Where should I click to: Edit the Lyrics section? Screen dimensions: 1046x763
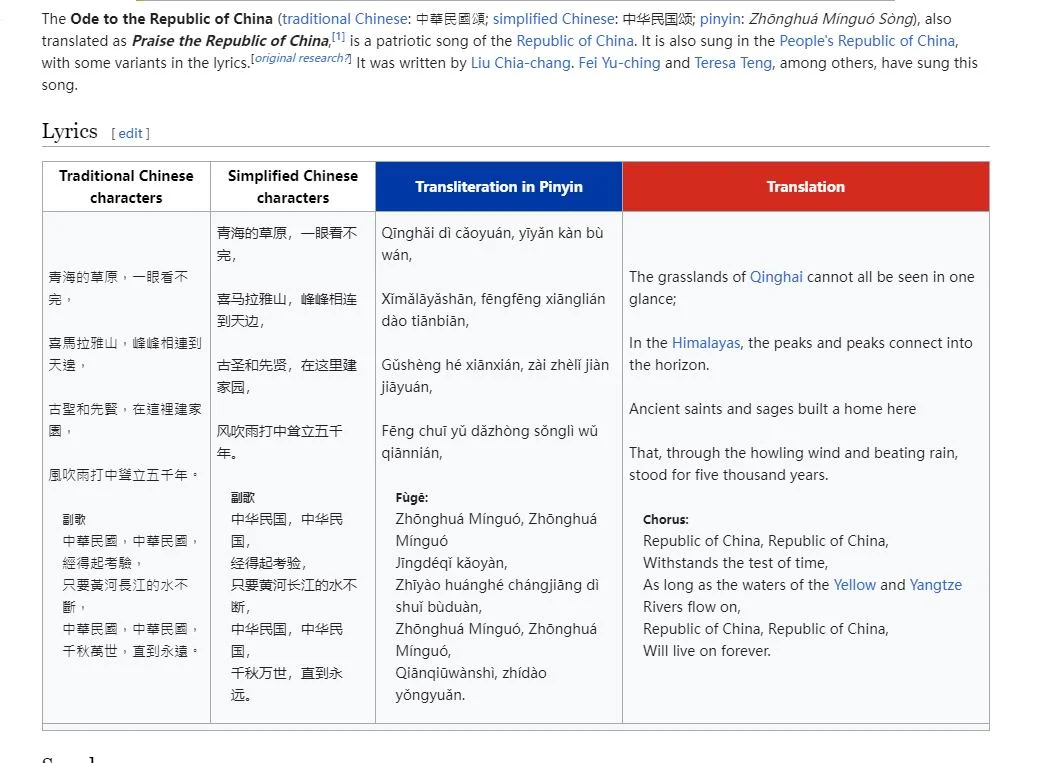(131, 133)
